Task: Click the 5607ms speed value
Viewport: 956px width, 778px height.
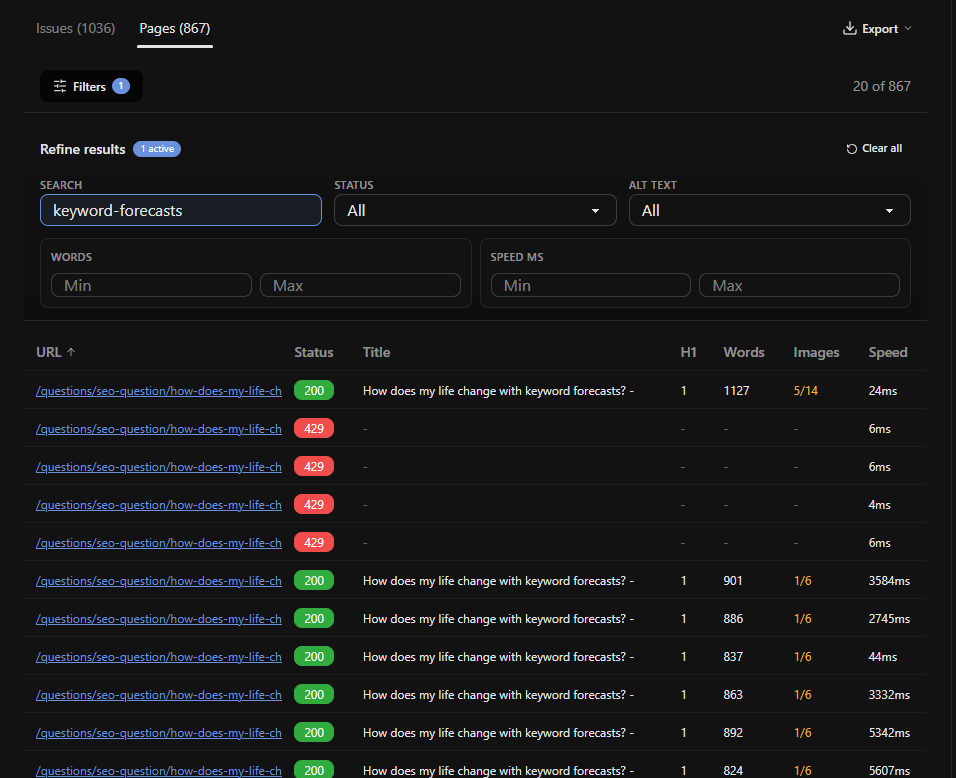Action: [889, 771]
